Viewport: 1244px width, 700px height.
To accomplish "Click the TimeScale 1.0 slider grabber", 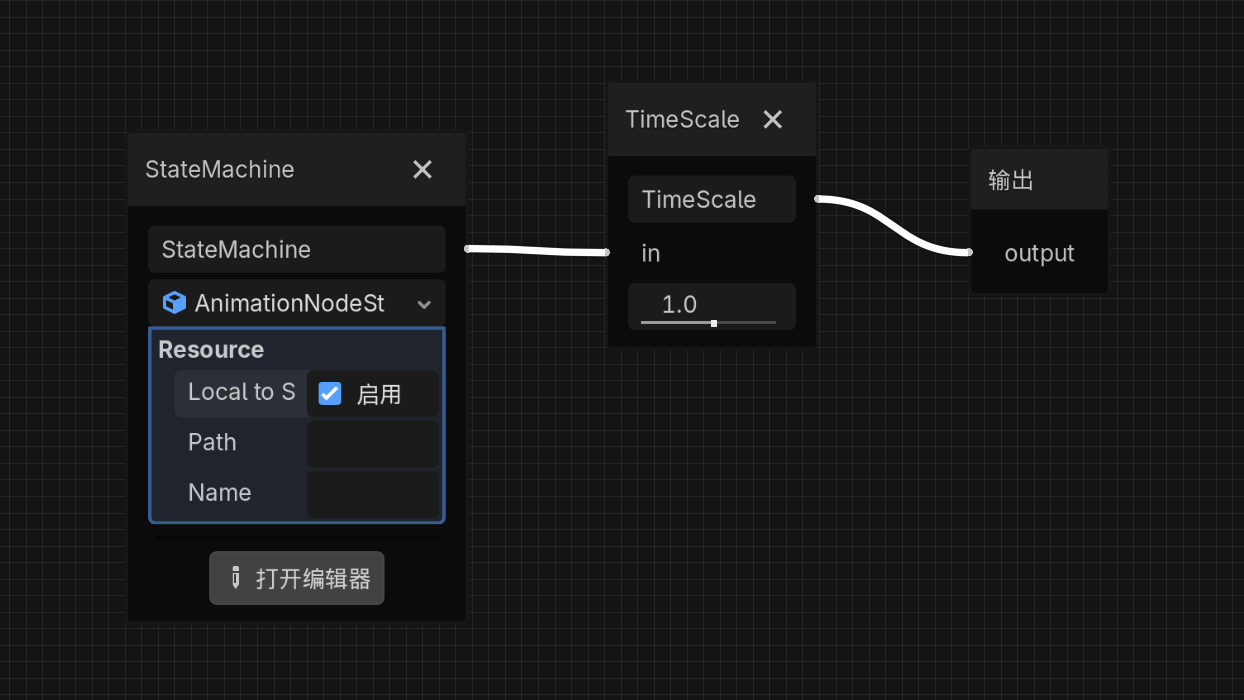I will [x=713, y=323].
